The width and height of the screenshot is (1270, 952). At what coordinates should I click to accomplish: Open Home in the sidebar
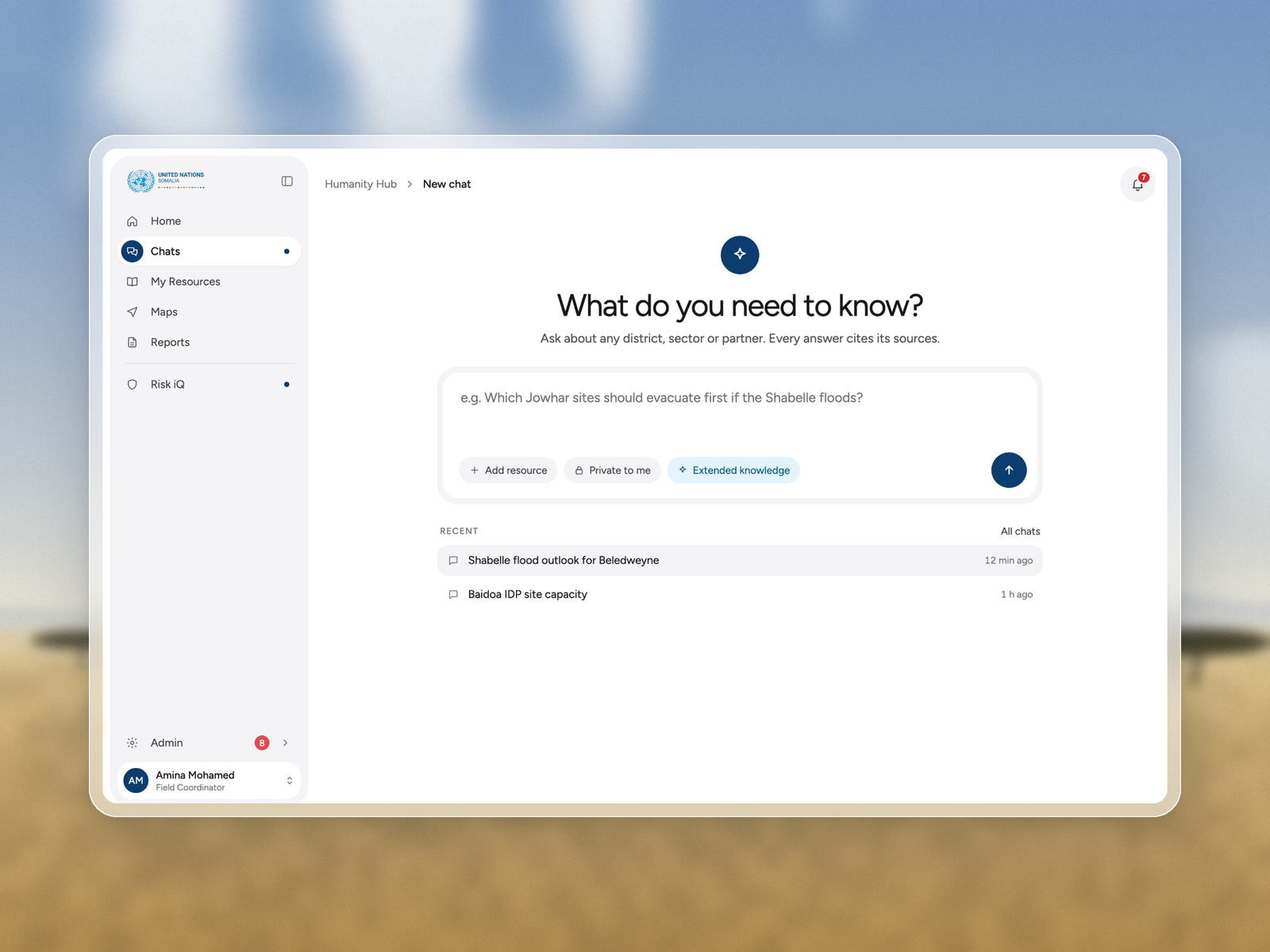210,221
